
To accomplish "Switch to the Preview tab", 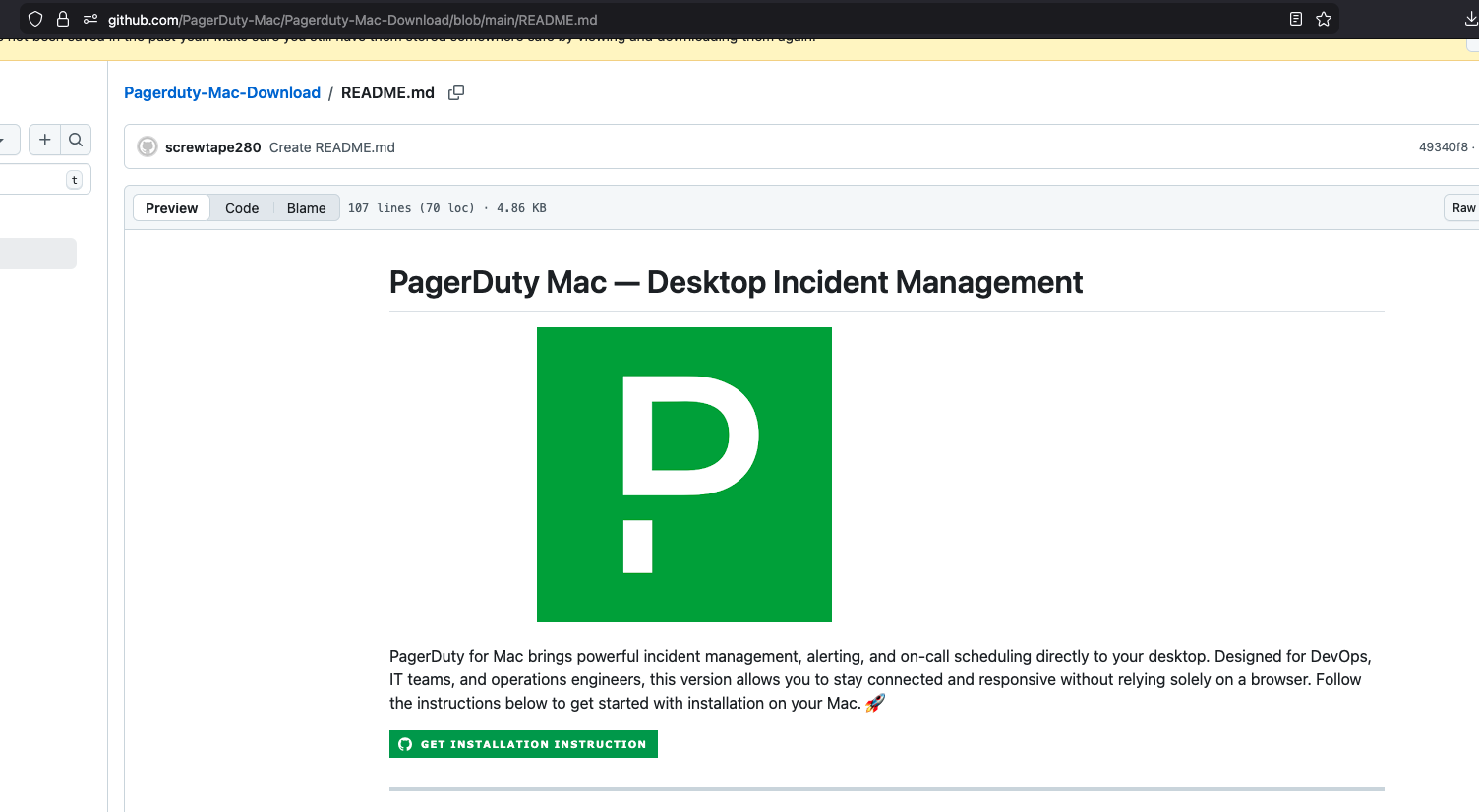I will 171,207.
